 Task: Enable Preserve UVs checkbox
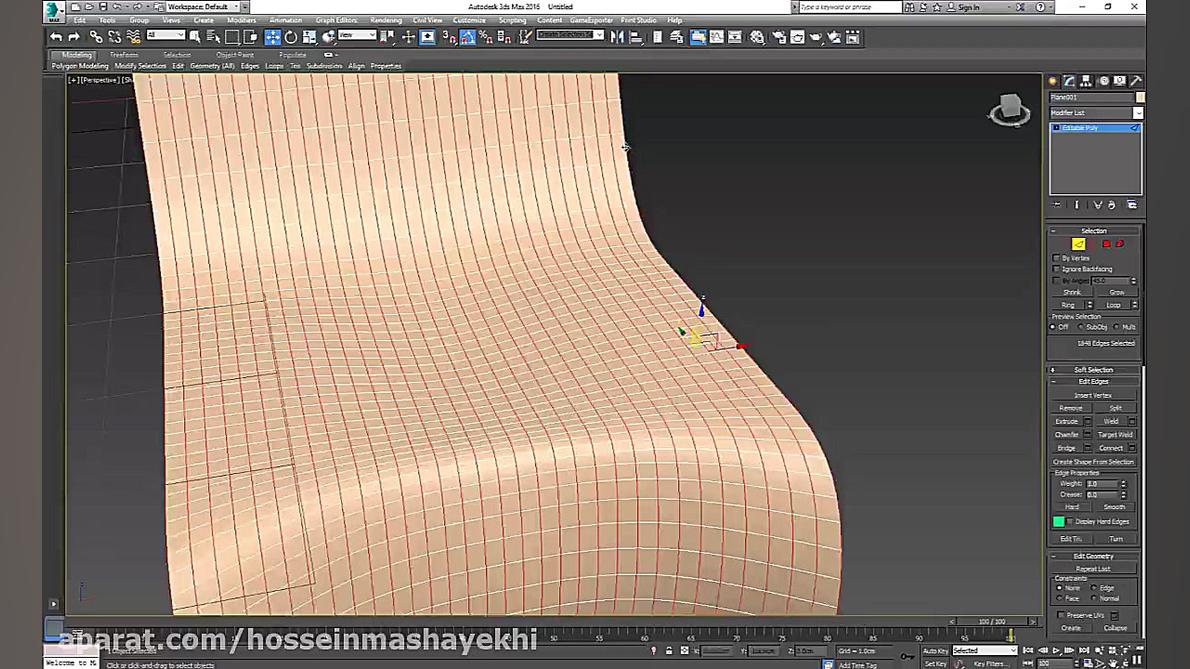tap(1061, 615)
